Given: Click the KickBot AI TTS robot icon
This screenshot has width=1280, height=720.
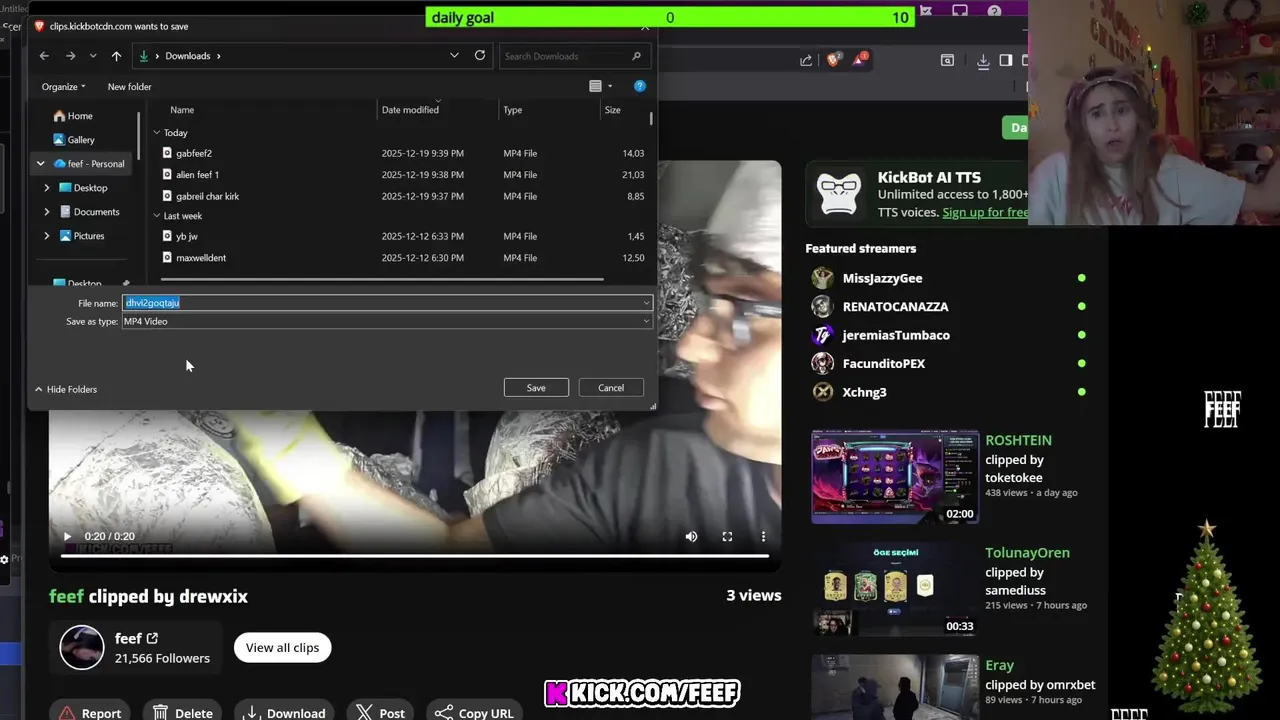Looking at the screenshot, I should (839, 194).
